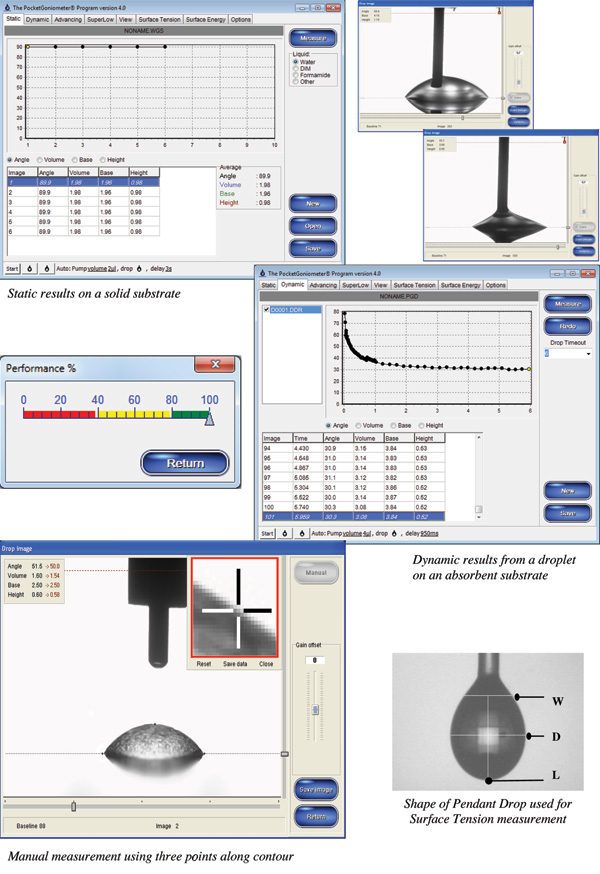600x874 pixels.
Task: Choose Height plot radio in Static window
Action: tap(103, 160)
